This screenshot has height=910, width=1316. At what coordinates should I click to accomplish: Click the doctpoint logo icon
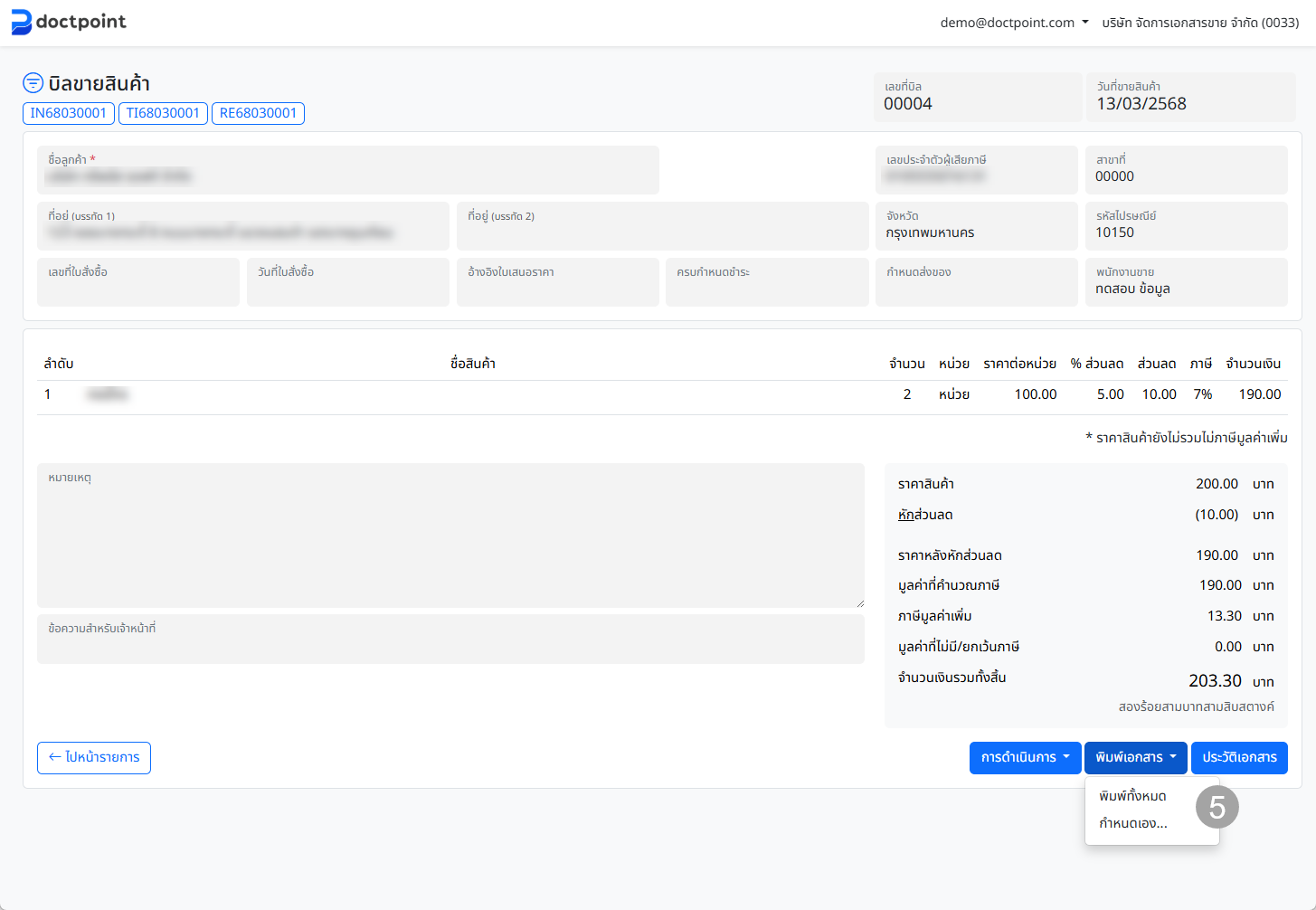(x=21, y=23)
